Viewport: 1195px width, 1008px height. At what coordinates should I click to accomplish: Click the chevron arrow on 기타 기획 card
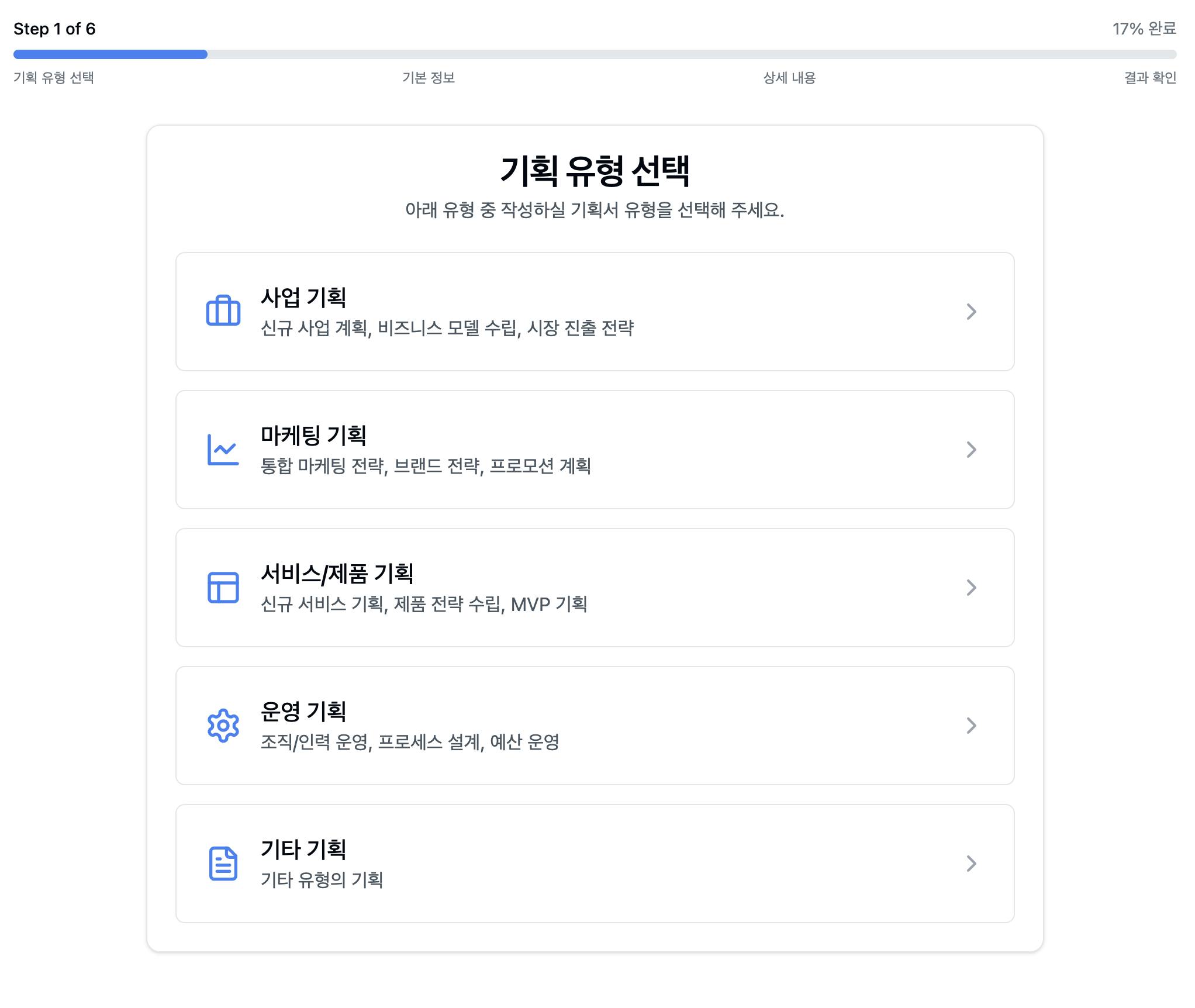[x=971, y=864]
